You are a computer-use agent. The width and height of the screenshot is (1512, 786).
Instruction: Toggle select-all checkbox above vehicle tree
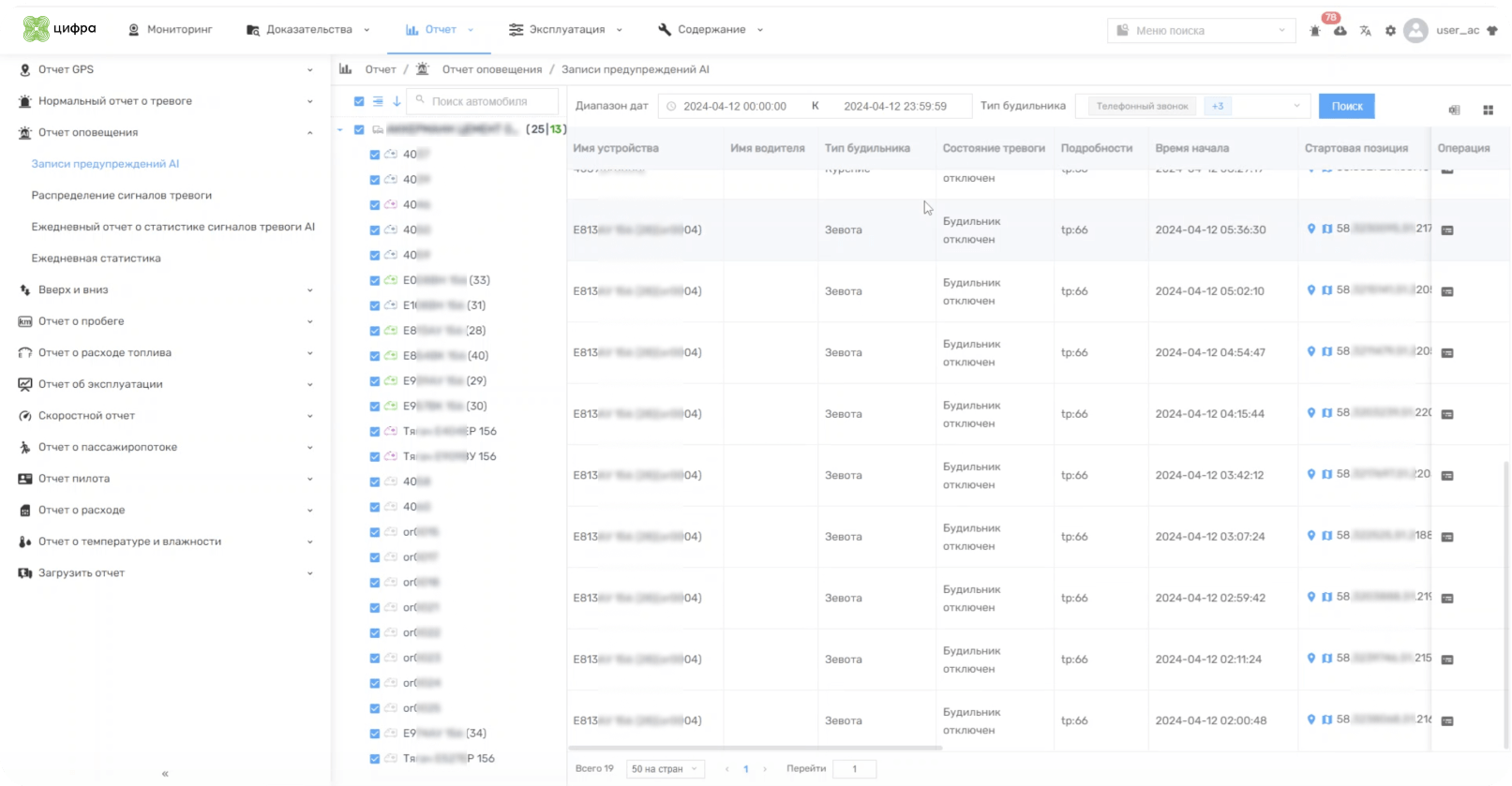pos(359,101)
